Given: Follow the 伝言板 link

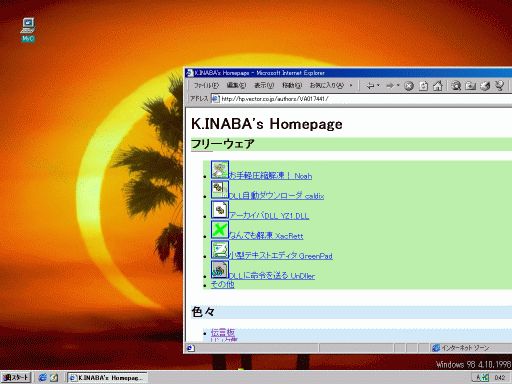Looking at the screenshot, I should click(223, 332).
